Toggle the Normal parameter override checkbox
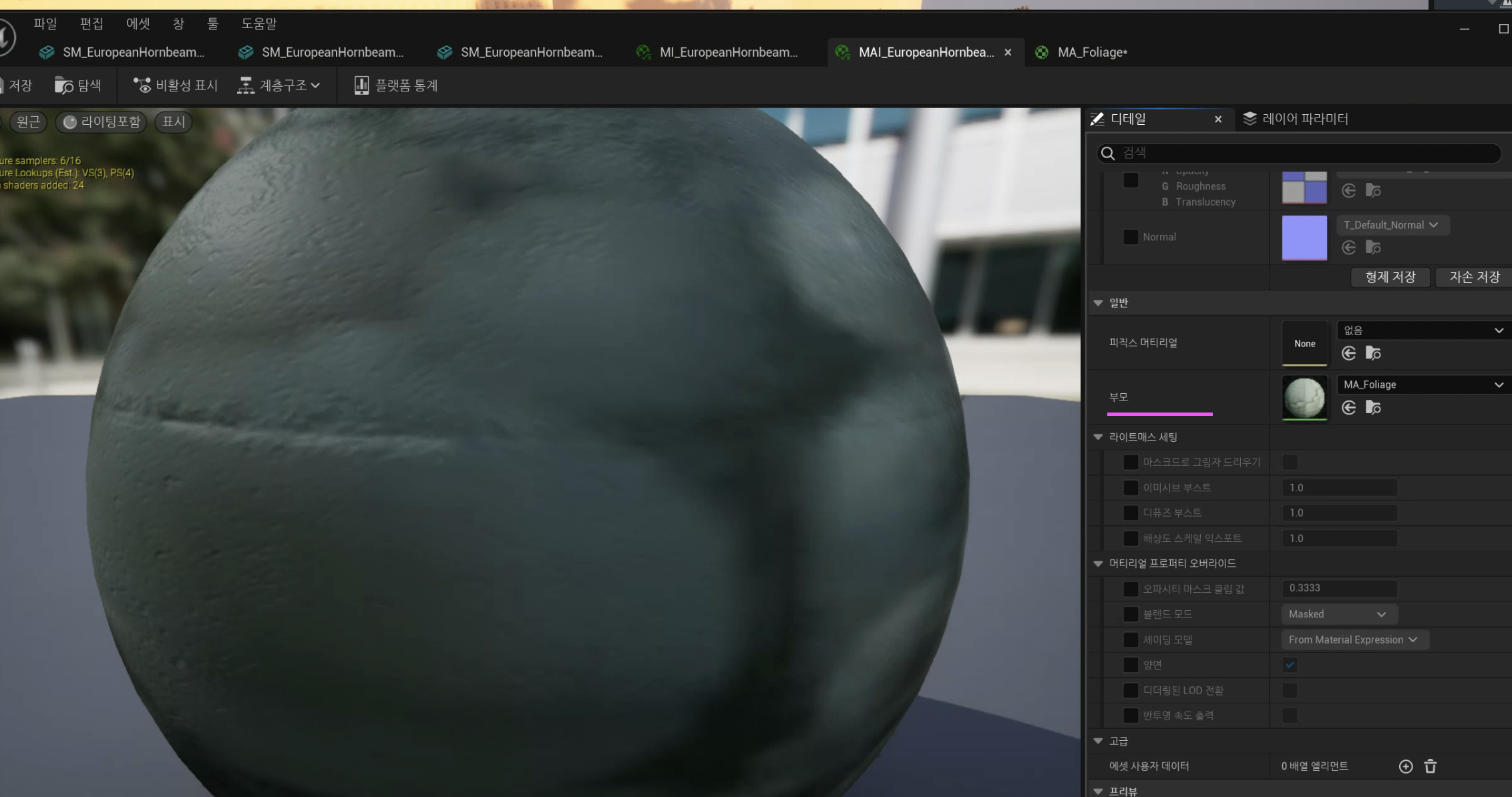The image size is (1512, 797). click(x=1130, y=237)
